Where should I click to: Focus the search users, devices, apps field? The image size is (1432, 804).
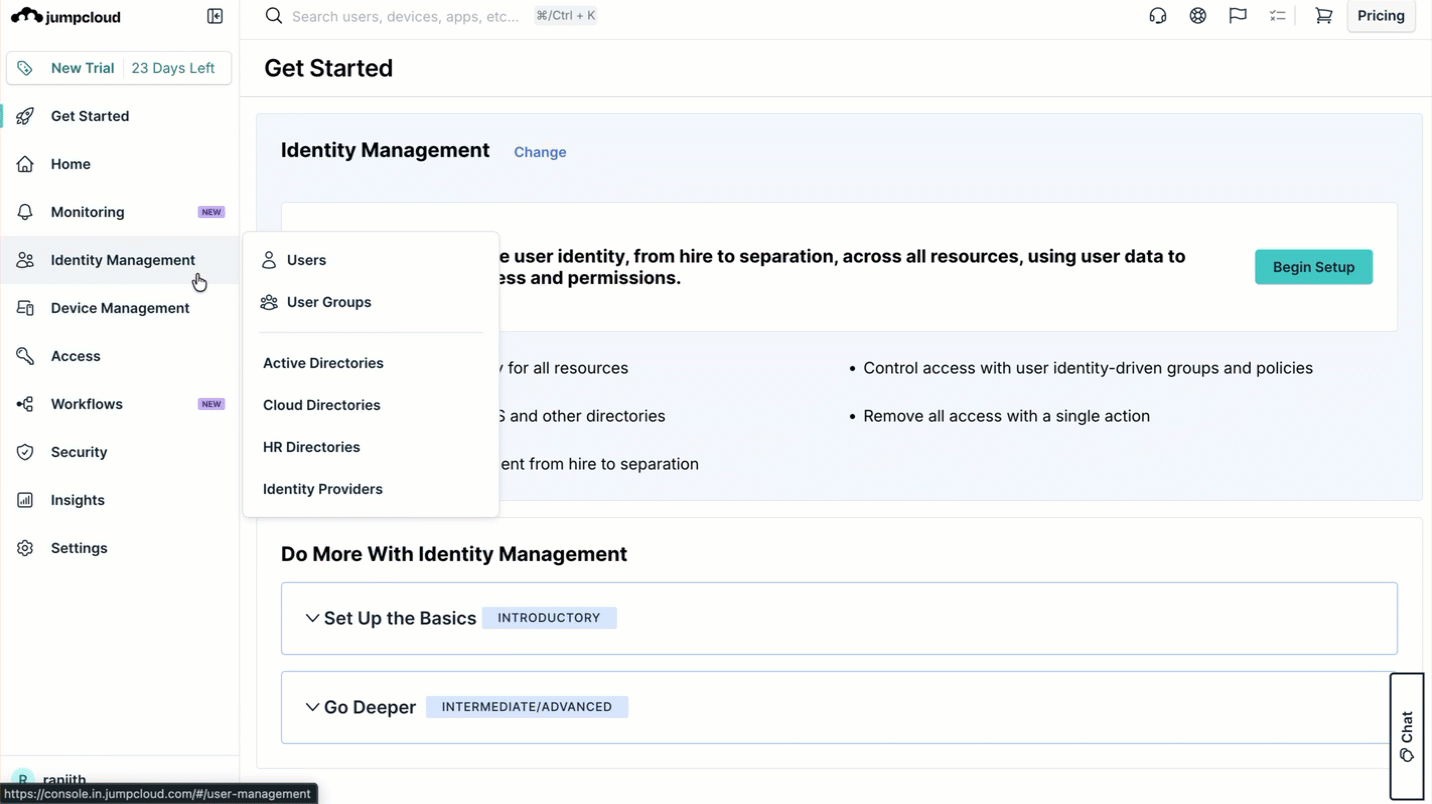click(x=405, y=16)
